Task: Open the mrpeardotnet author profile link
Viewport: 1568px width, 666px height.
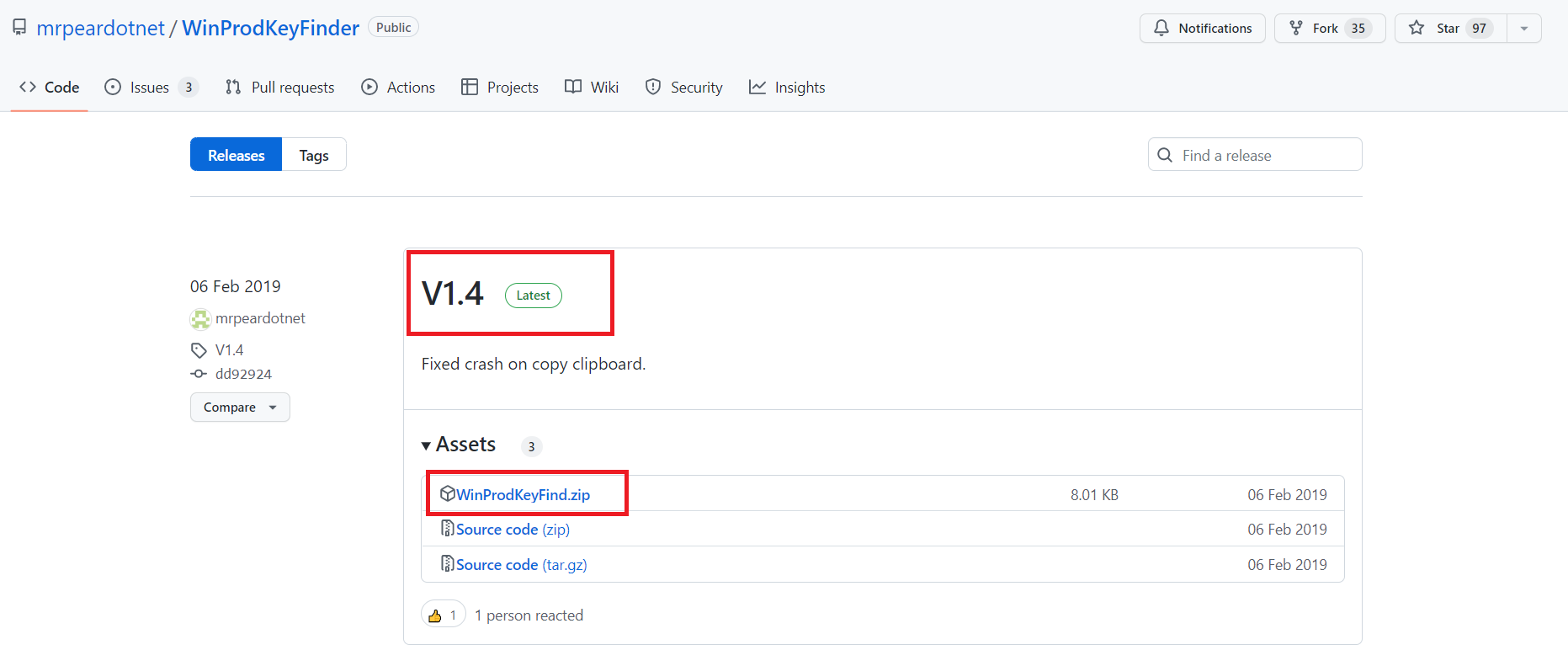Action: (x=260, y=318)
